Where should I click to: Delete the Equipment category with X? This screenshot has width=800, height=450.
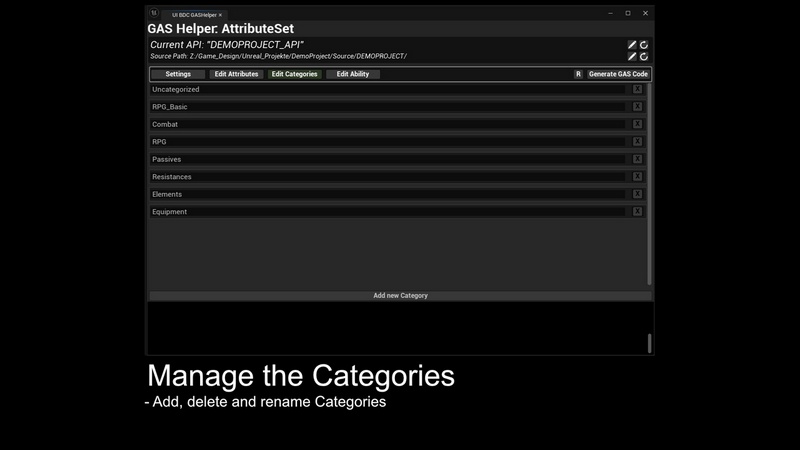[x=637, y=212]
